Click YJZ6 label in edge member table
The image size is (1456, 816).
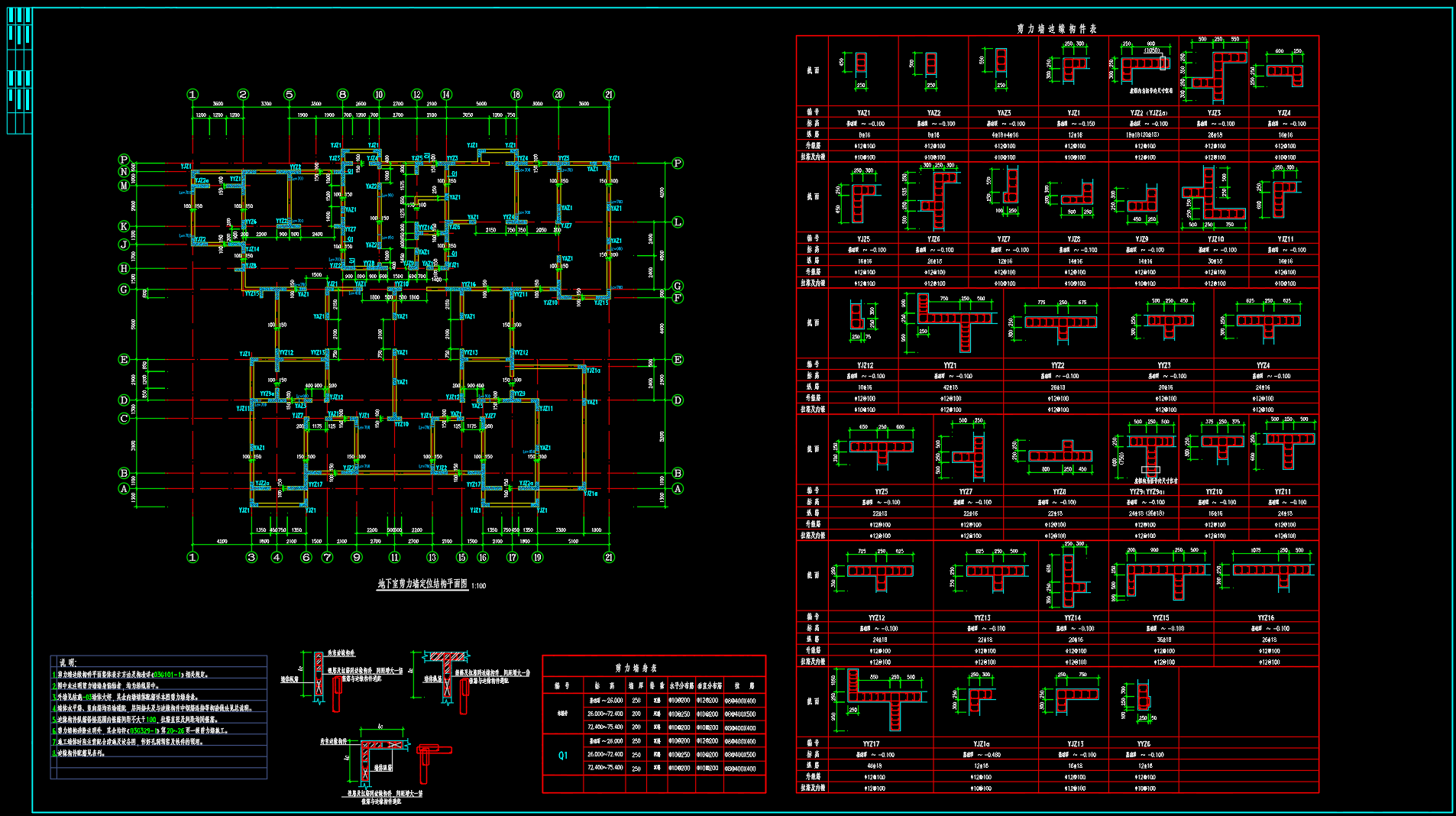coord(933,239)
